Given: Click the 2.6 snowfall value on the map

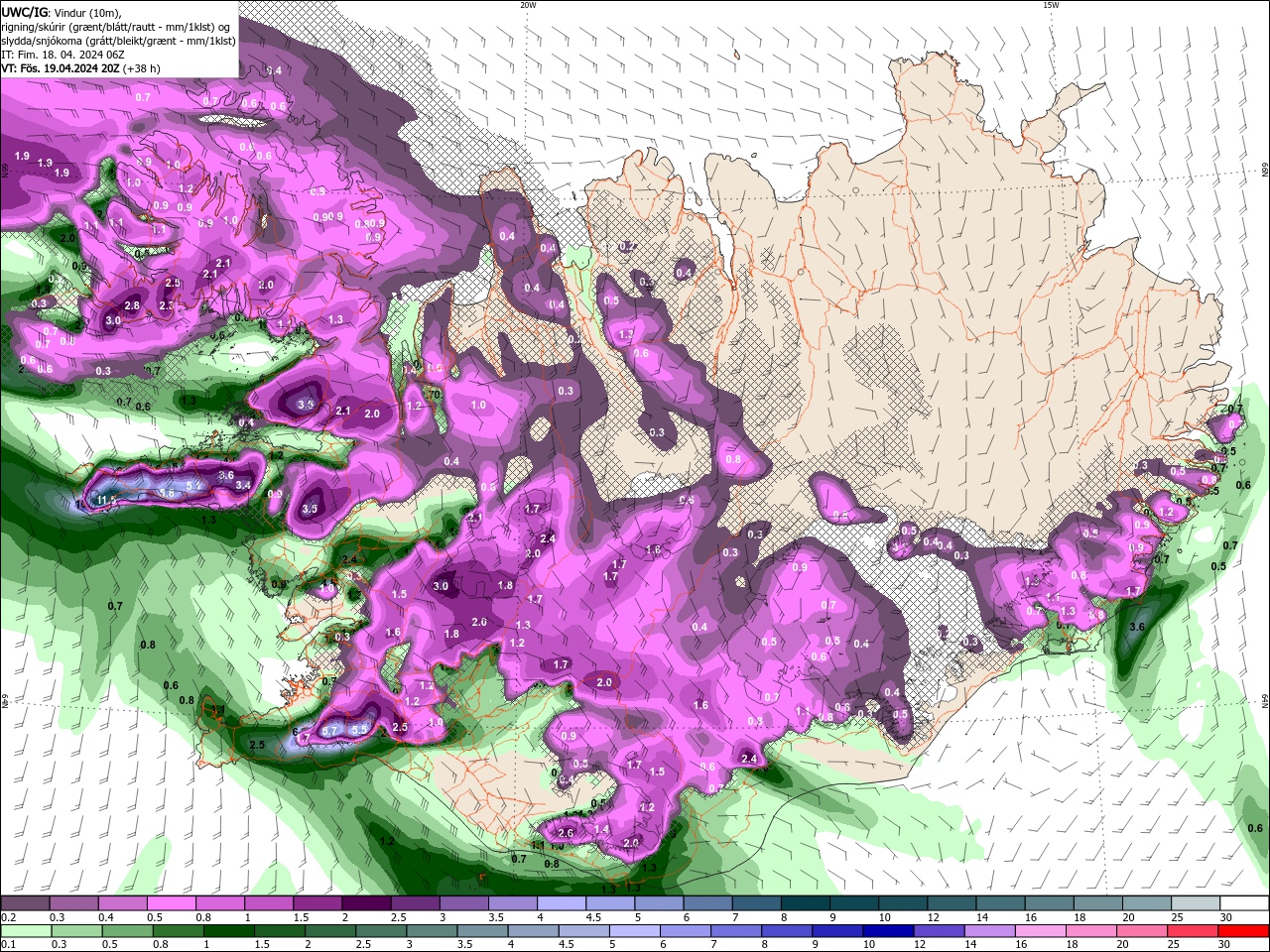Looking at the screenshot, I should click(567, 833).
